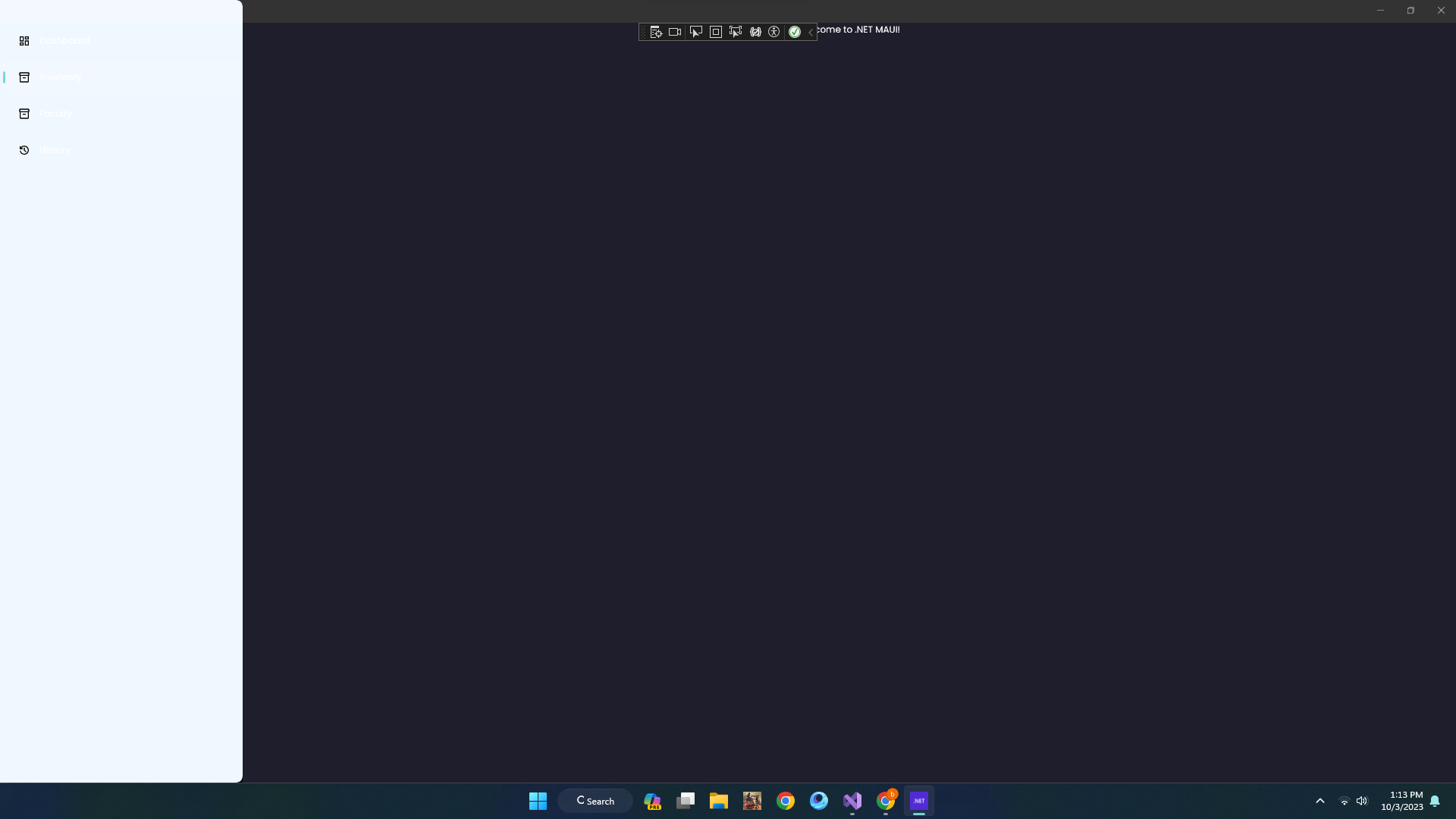The image size is (1456, 819).
Task: Open Visual Studio from the taskbar
Action: pyautogui.click(x=852, y=801)
